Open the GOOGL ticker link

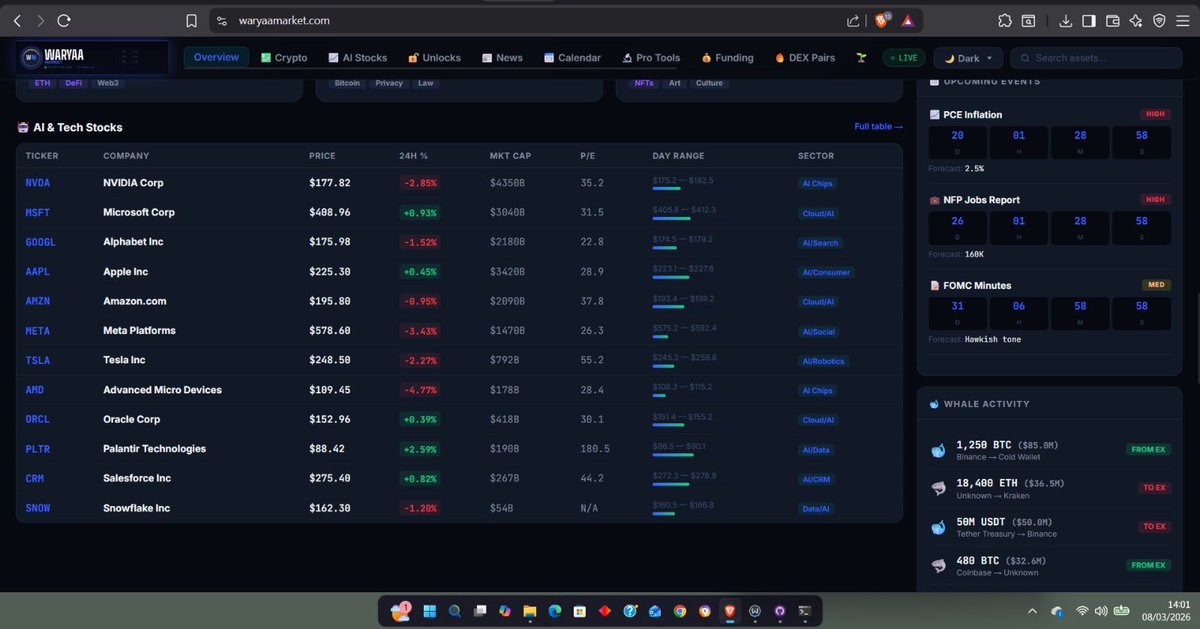(x=41, y=243)
